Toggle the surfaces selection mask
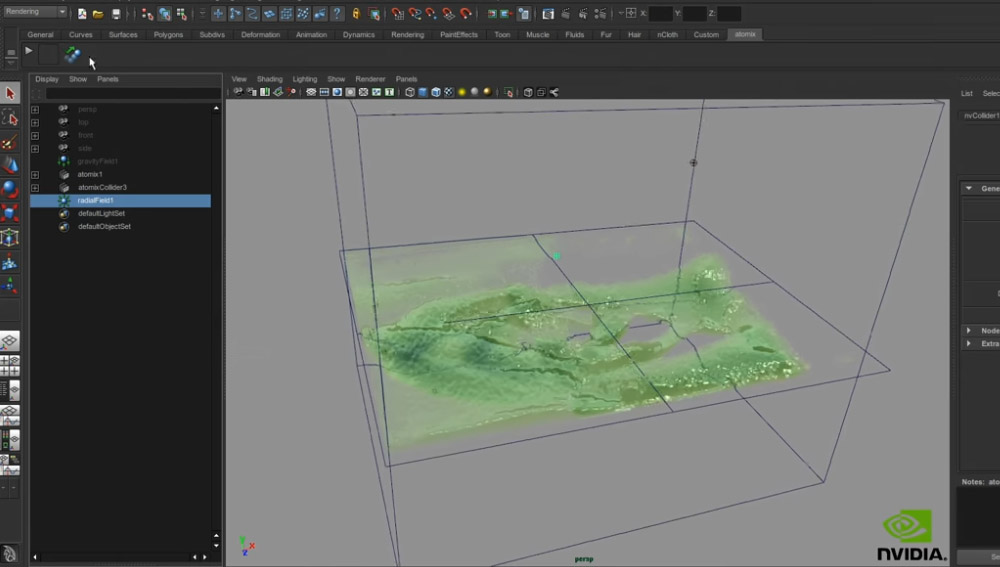Screen dimensions: 1000x567 coord(269,13)
